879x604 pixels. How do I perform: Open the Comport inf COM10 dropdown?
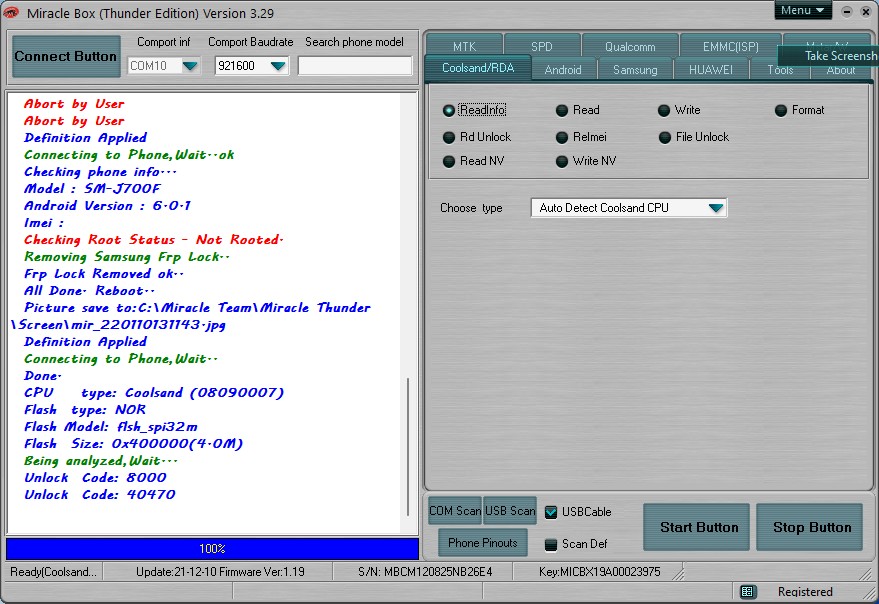[190, 66]
